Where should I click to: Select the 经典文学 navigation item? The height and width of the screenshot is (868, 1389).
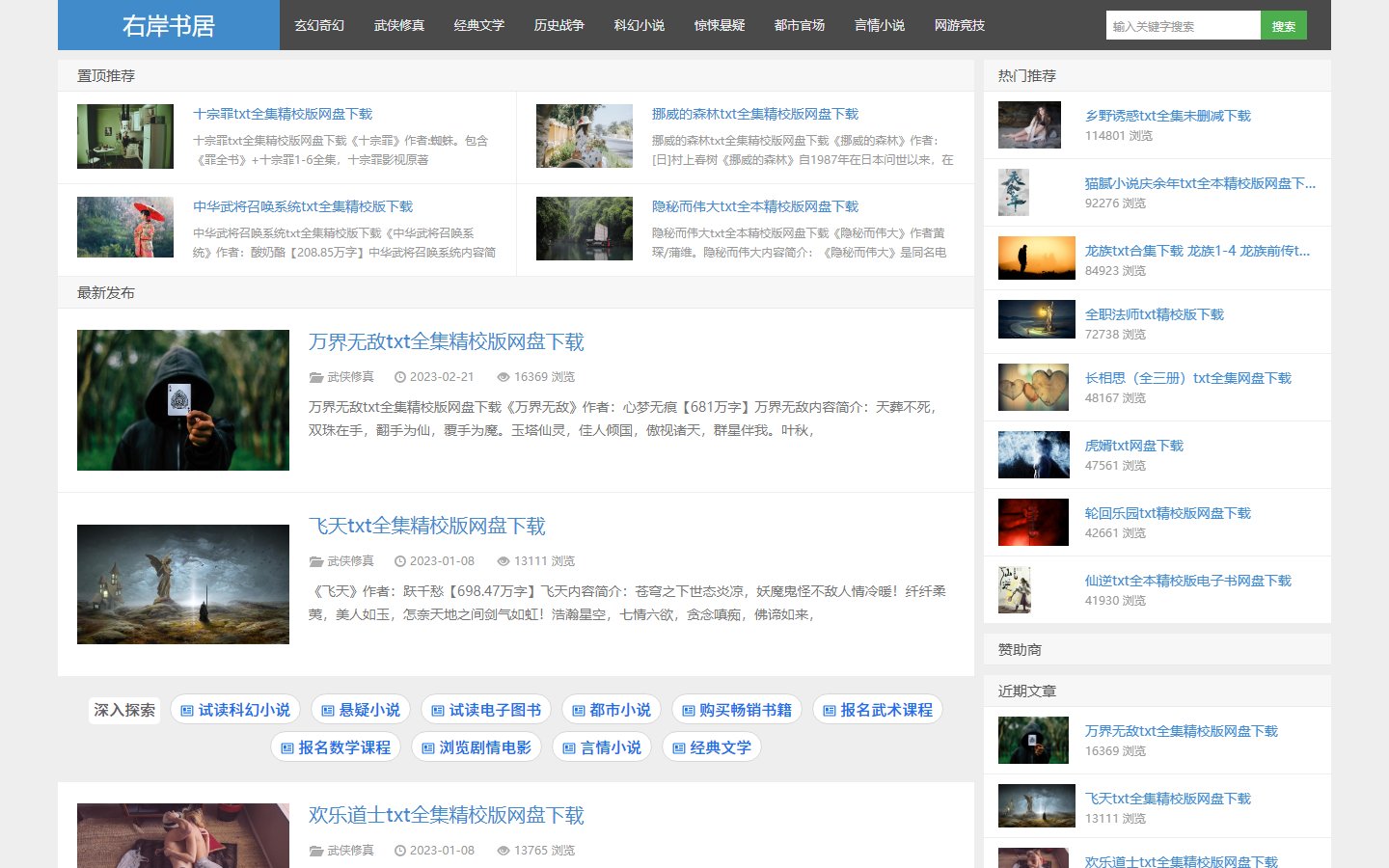tap(479, 25)
